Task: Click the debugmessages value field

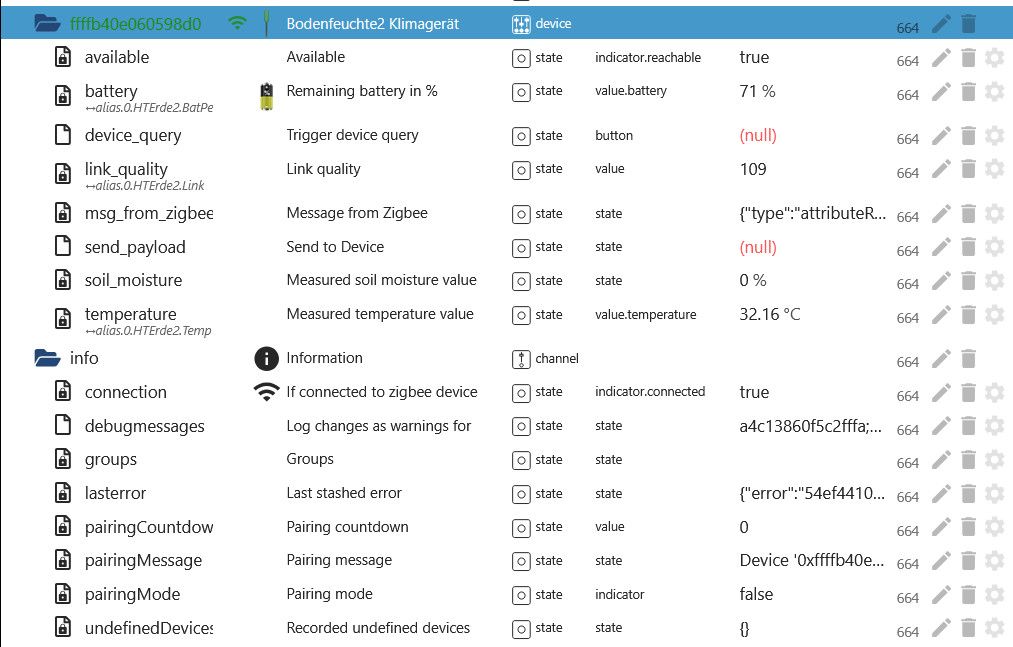Action: coord(810,426)
